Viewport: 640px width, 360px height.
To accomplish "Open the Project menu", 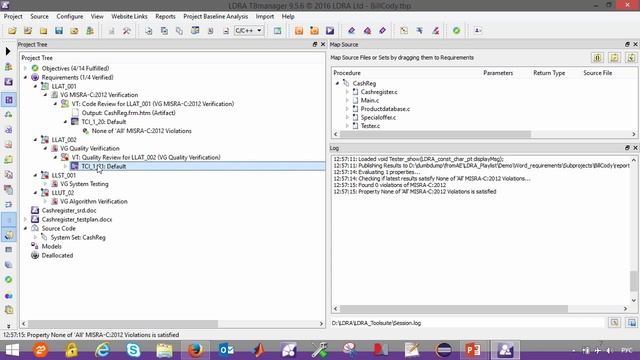I will (13, 16).
